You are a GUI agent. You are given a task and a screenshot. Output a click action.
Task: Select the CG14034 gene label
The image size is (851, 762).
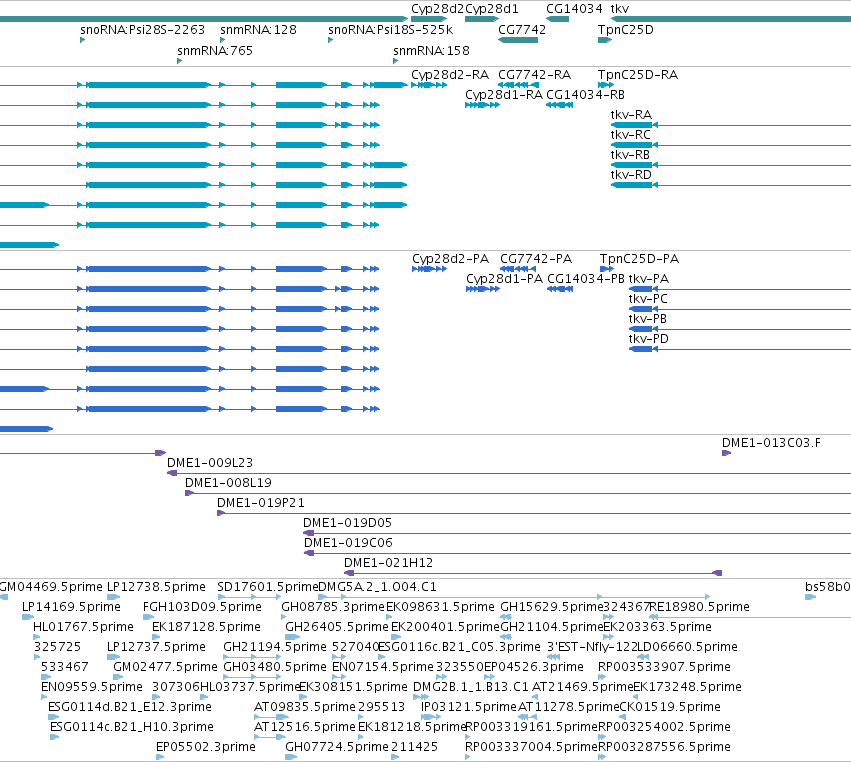point(574,9)
